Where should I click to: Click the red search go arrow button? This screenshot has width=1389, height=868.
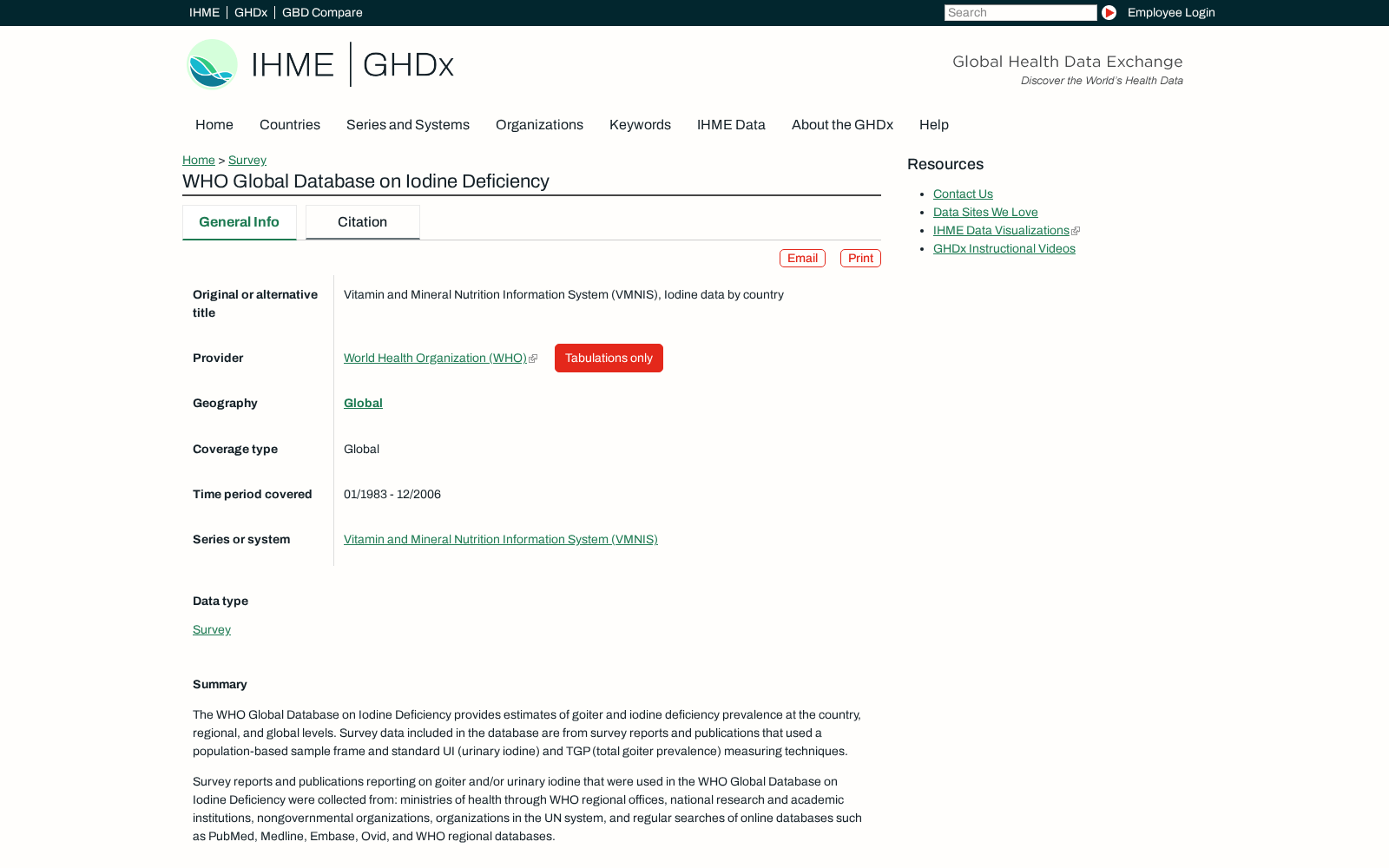point(1109,13)
